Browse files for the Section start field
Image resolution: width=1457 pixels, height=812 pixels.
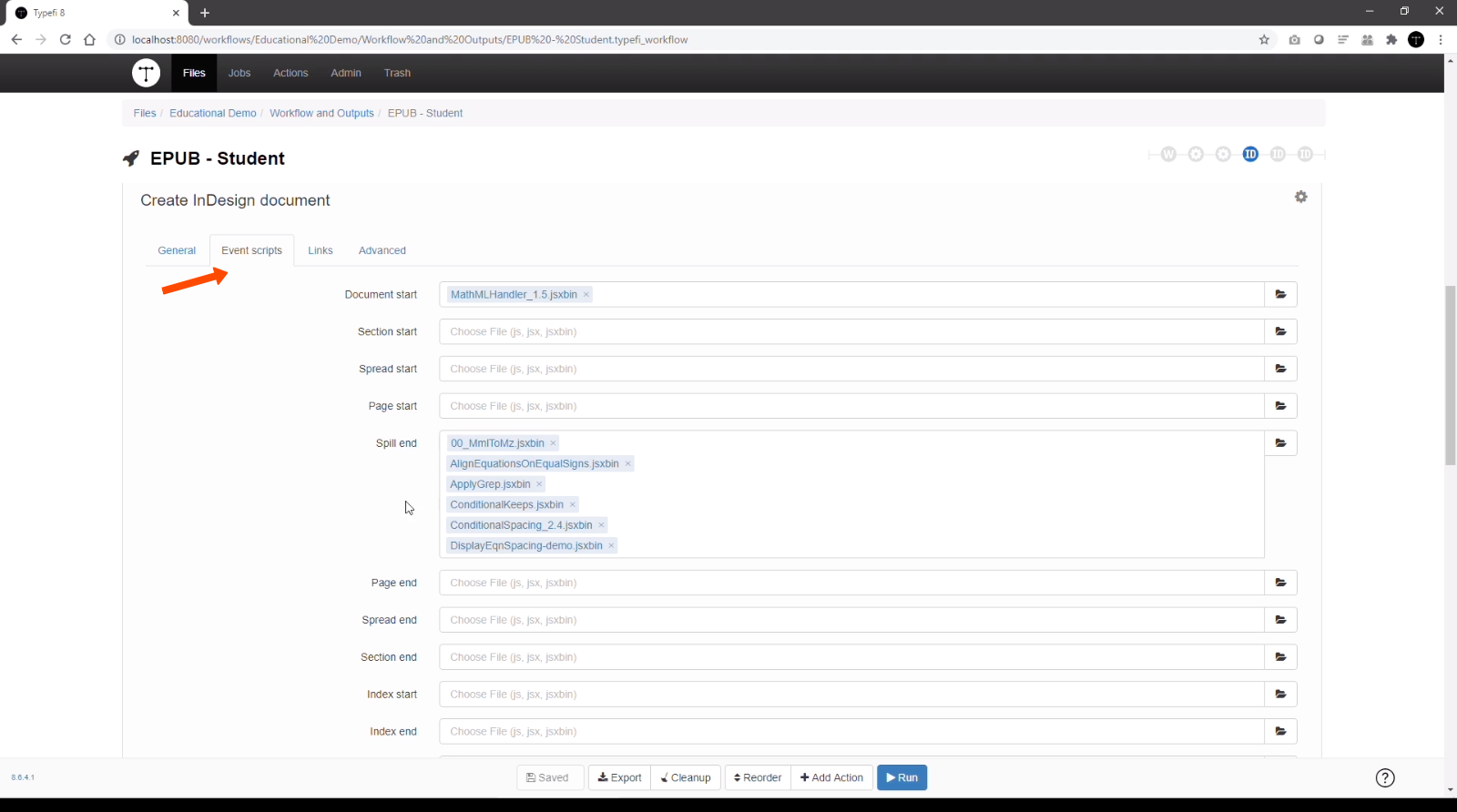pos(1280,331)
